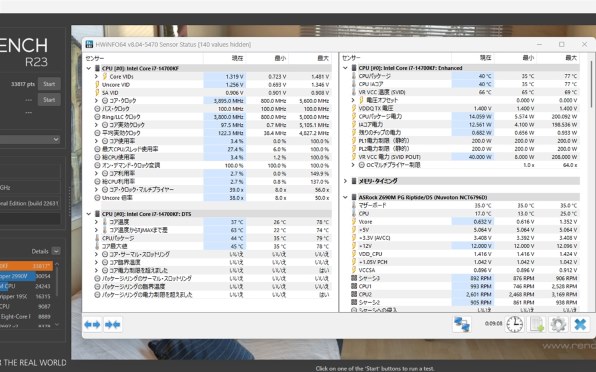Image resolution: width=596 pixels, height=372 pixels.
Task: Expand the Core VIDs row
Action: coord(96,76)
